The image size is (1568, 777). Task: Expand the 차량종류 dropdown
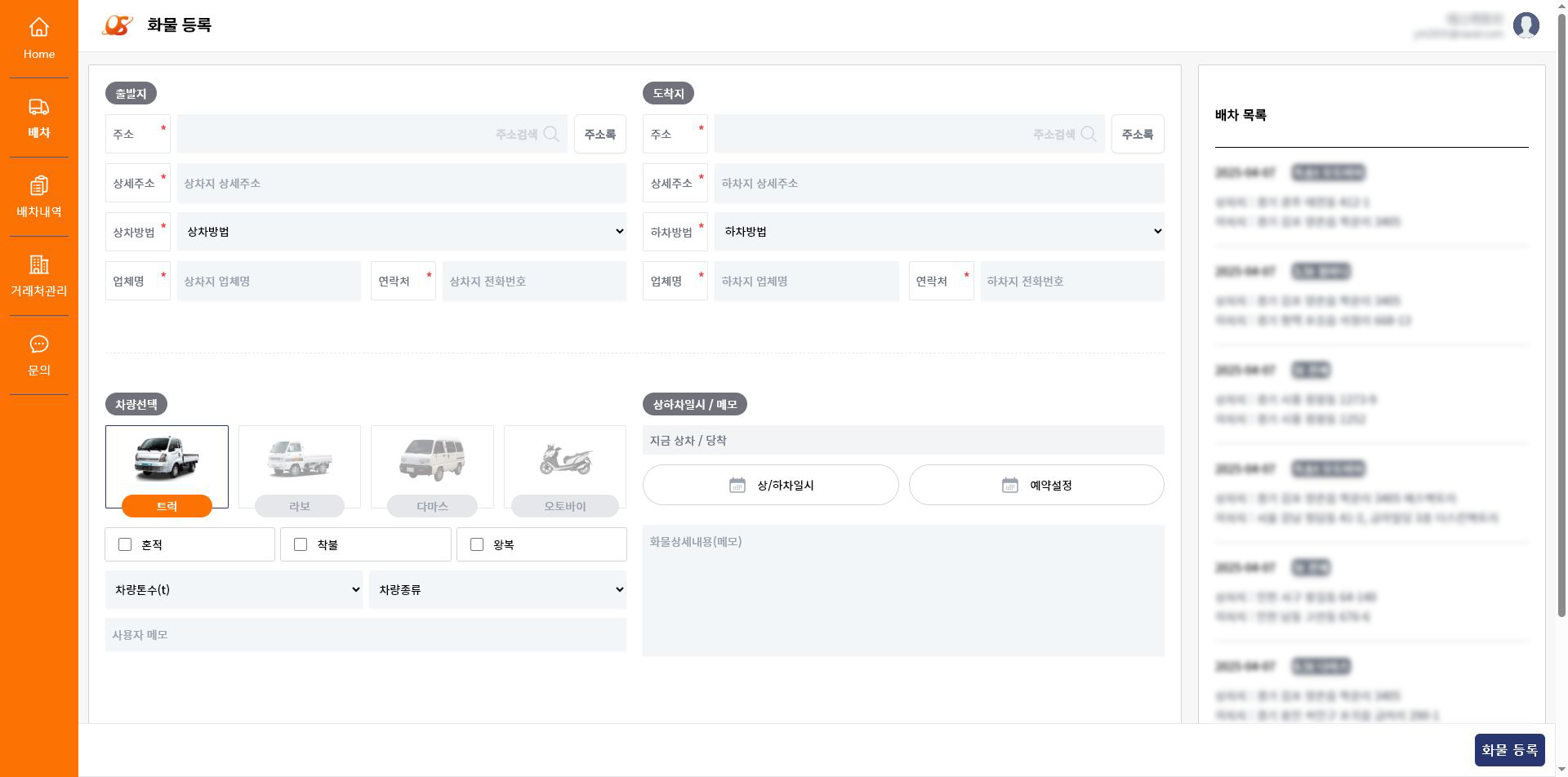tap(497, 589)
